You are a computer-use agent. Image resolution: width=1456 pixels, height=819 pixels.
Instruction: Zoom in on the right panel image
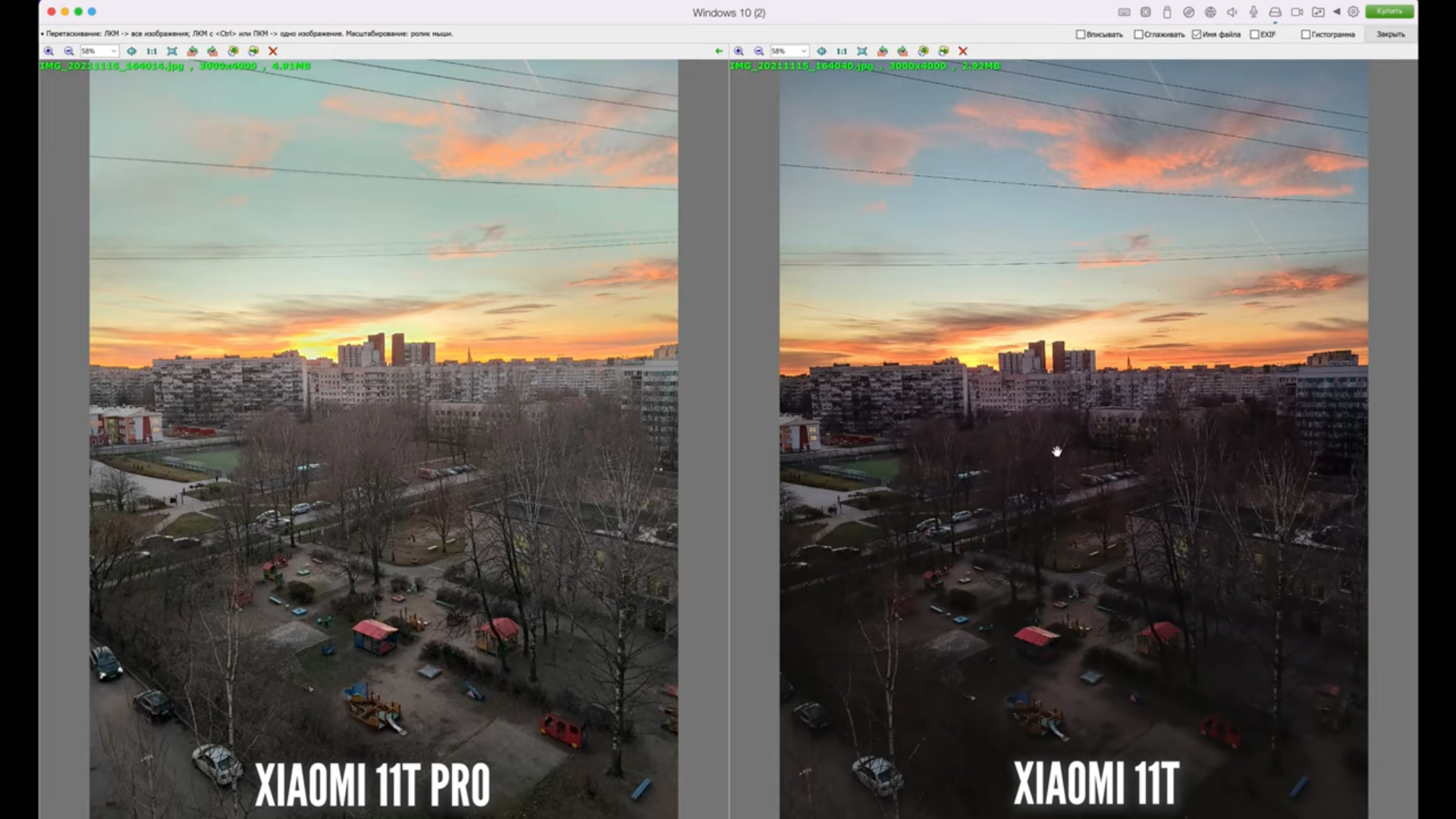tap(739, 51)
